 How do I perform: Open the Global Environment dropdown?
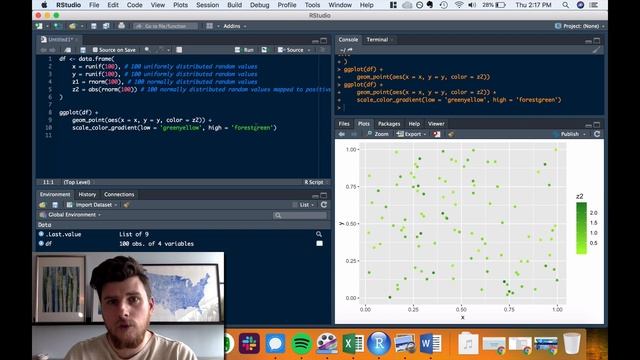tap(70, 215)
